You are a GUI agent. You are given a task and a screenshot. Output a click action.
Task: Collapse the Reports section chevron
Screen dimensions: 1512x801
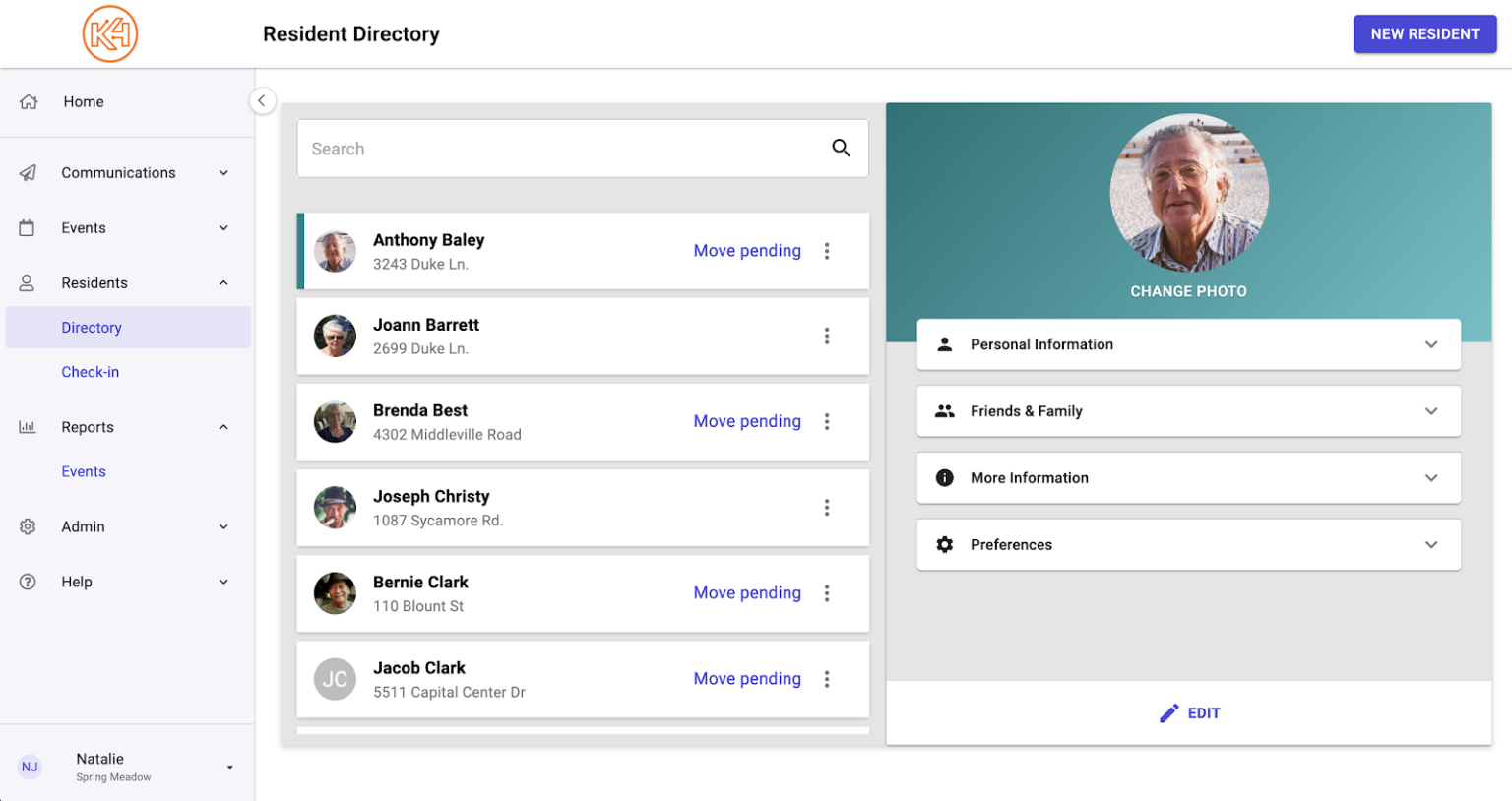pos(223,426)
